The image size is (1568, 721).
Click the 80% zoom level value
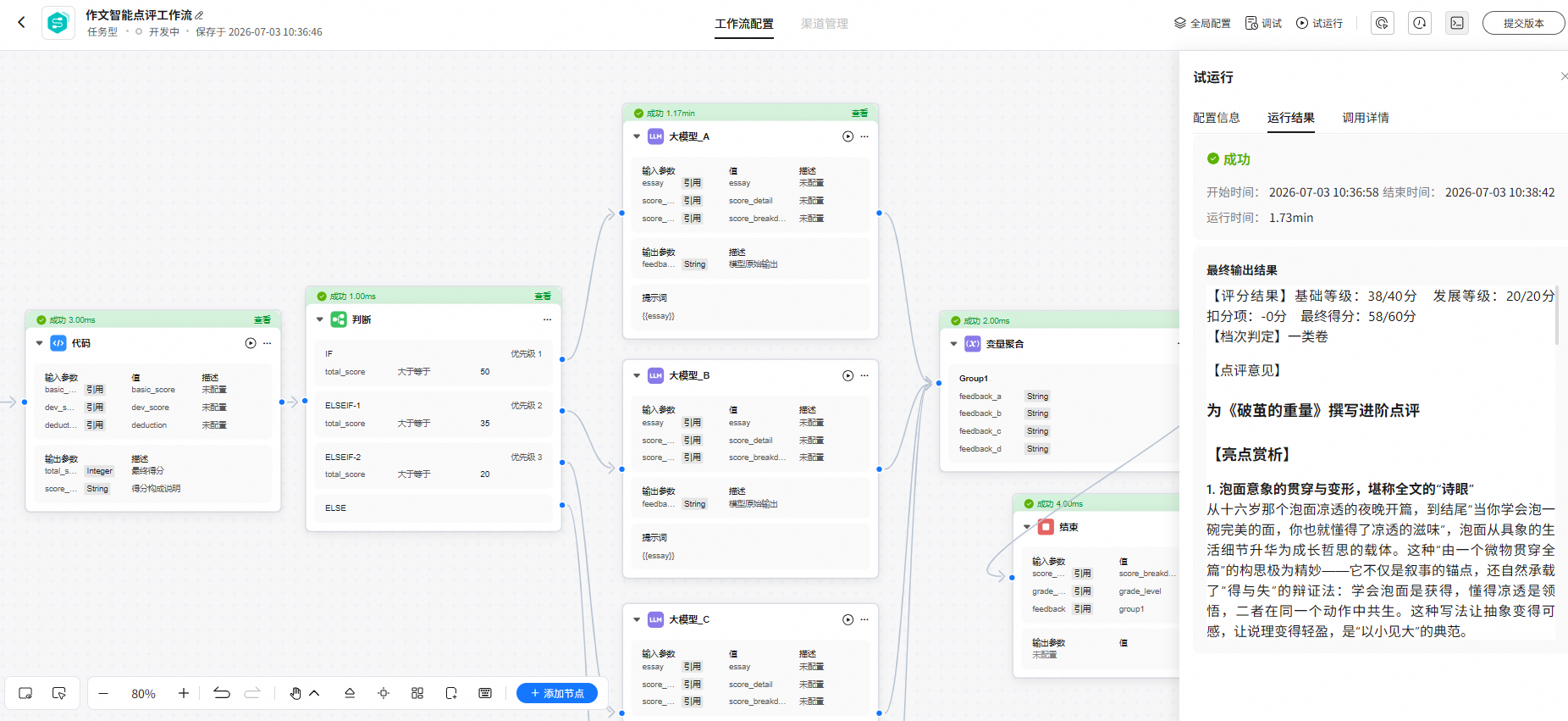coord(144,694)
